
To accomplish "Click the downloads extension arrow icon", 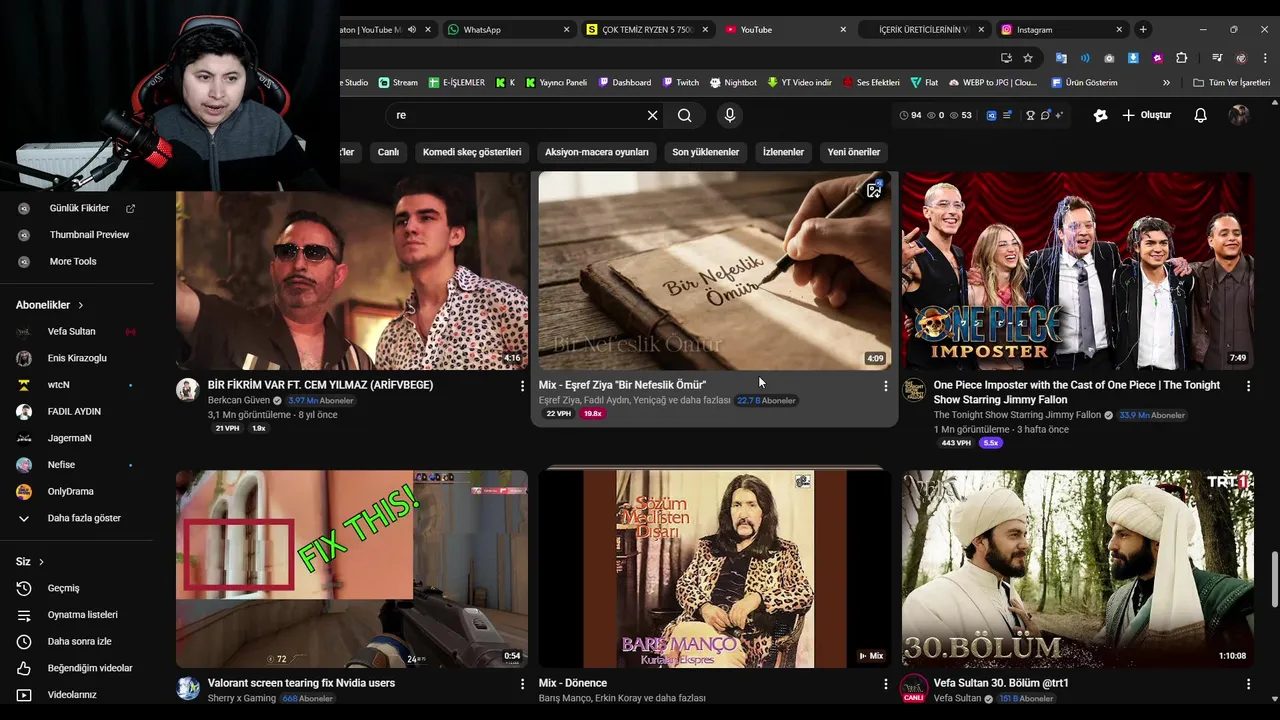I will pos(1133,58).
